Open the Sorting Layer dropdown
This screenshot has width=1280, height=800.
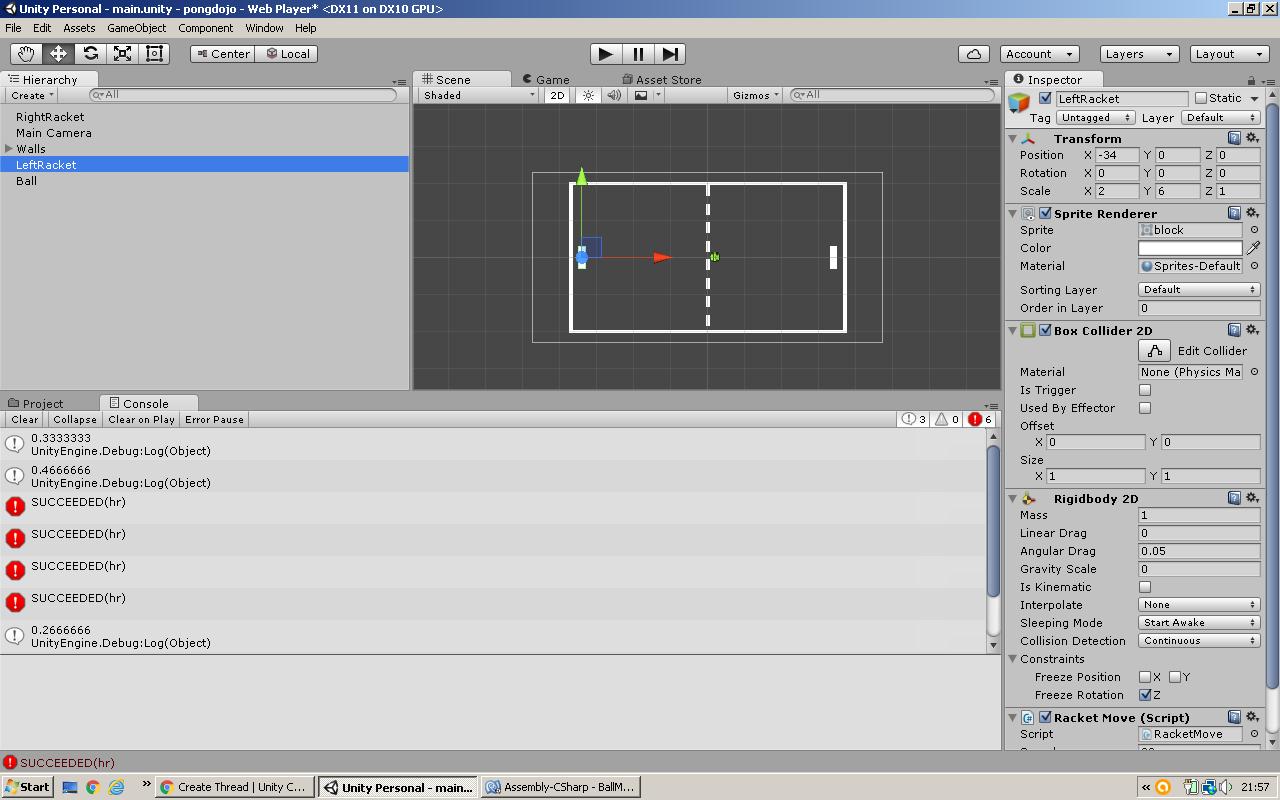[x=1198, y=289]
